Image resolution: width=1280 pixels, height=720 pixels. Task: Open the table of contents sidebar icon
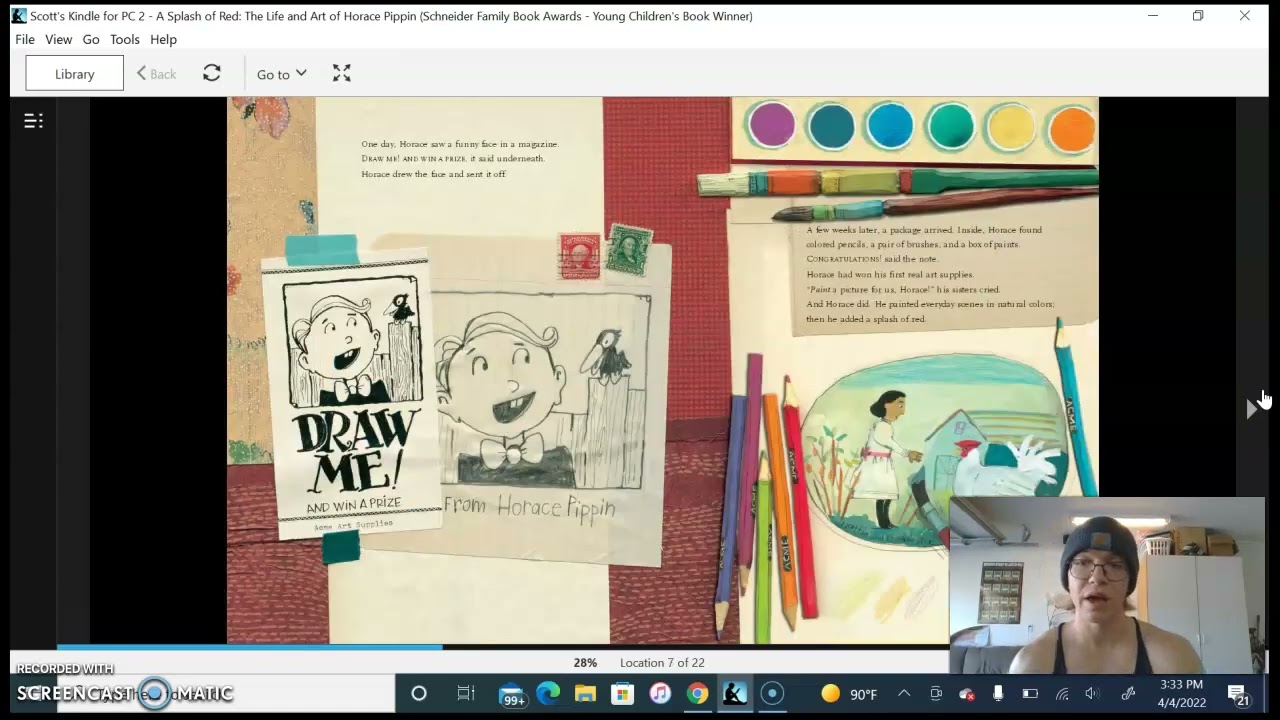pyautogui.click(x=34, y=121)
